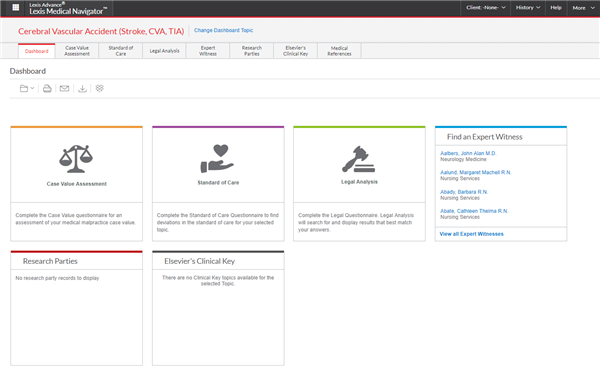Open the folder save icon in toolbar
This screenshot has width=600, height=367.
pyautogui.click(x=24, y=88)
